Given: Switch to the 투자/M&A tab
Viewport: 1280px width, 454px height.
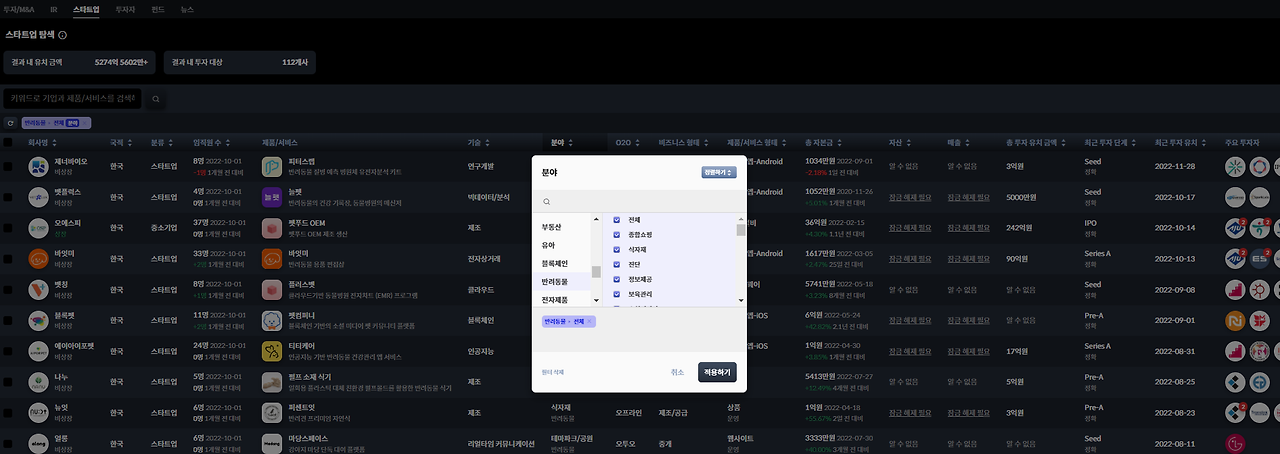Looking at the screenshot, I should point(18,8).
